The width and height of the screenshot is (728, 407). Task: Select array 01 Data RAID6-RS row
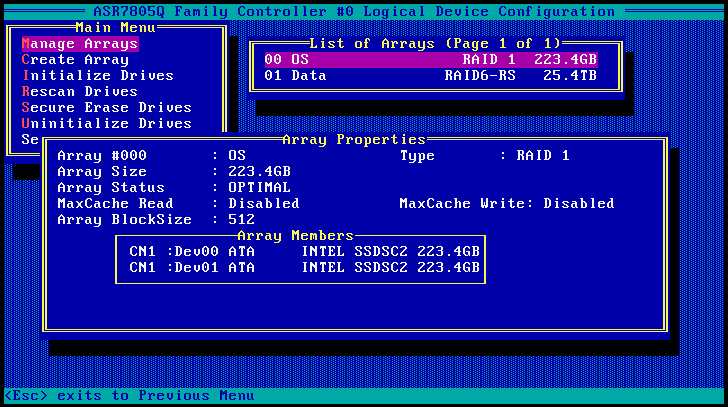pos(431,76)
